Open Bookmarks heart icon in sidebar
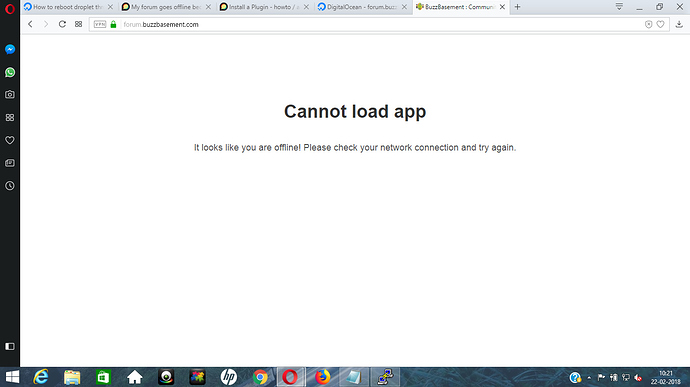Screen dimensions: 690x387 (10, 140)
